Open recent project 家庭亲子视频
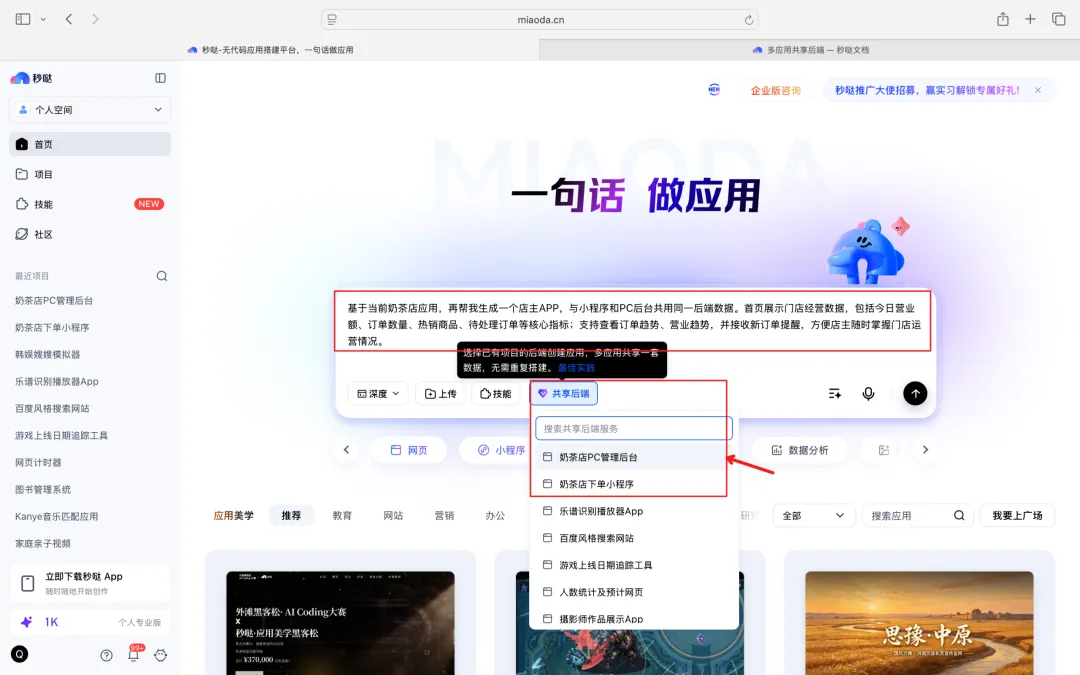The image size is (1080, 675). point(43,543)
